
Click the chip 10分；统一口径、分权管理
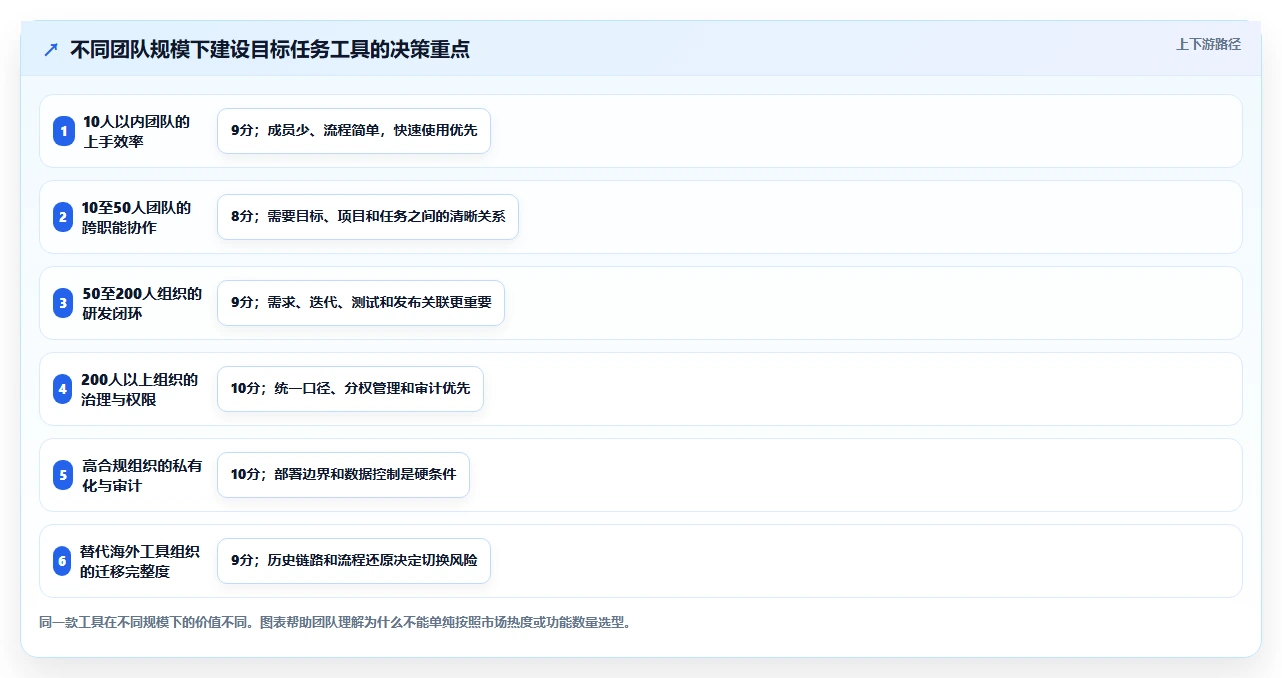(x=350, y=389)
